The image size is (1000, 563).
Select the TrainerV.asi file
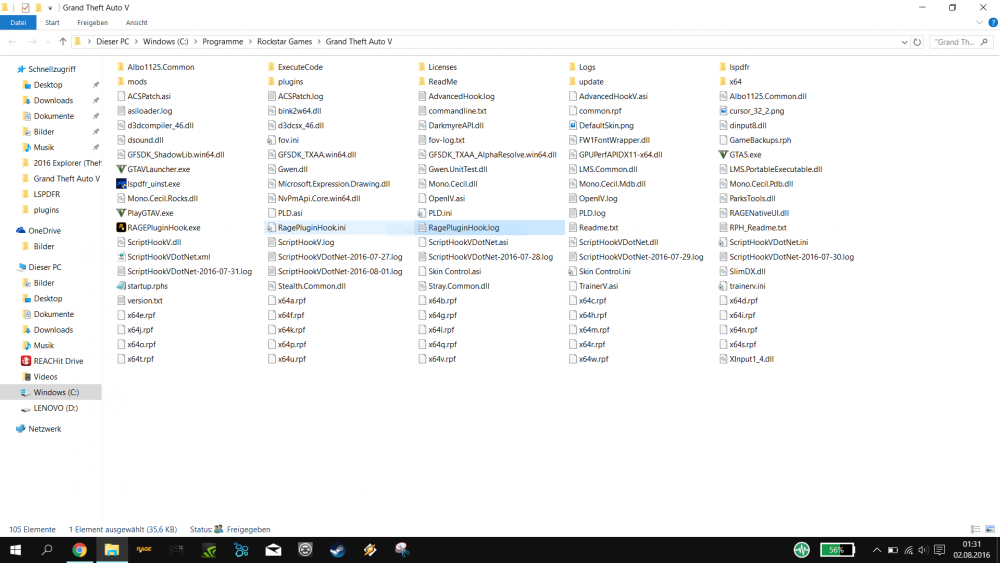(x=598, y=286)
